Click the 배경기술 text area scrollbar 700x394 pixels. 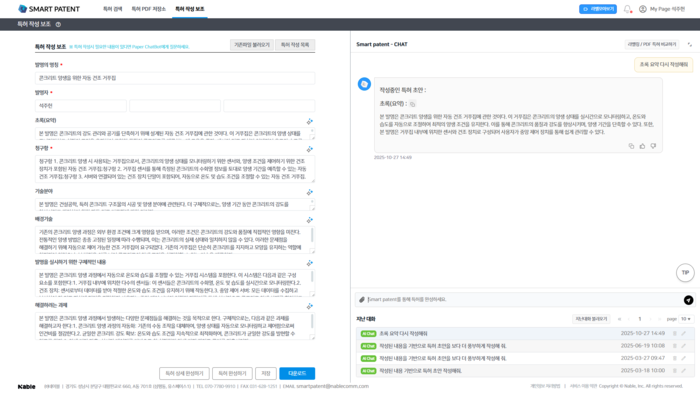click(312, 235)
